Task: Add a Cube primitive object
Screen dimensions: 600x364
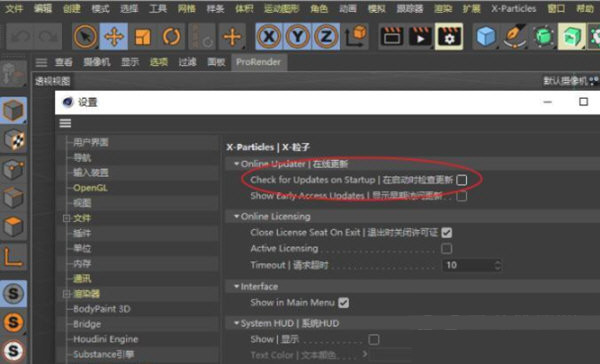Action: tap(486, 37)
